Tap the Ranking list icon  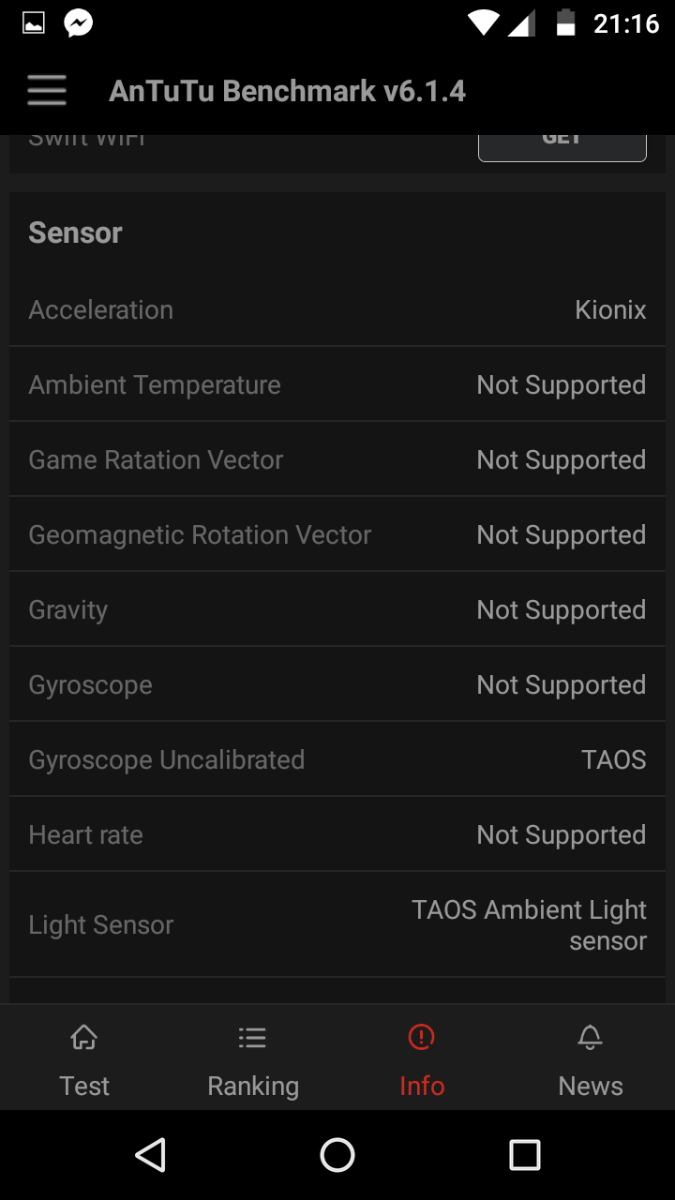[x=253, y=1038]
